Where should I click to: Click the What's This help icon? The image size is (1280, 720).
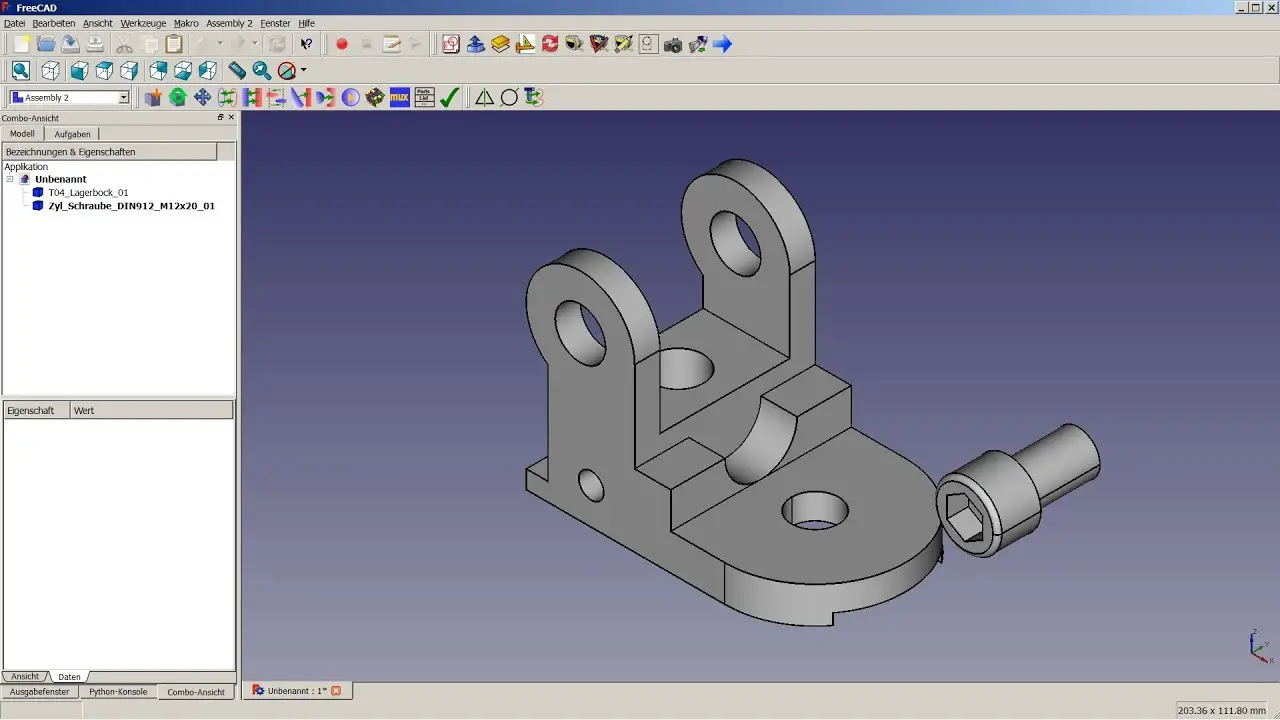[x=306, y=44]
